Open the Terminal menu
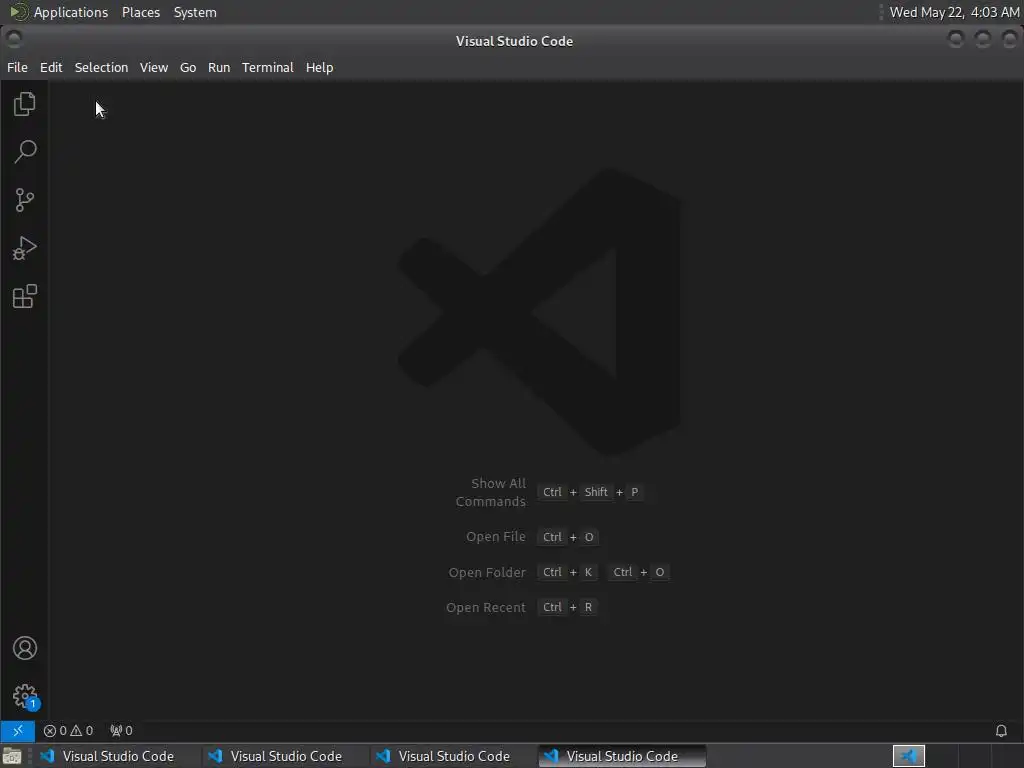The width and height of the screenshot is (1024, 768). click(x=268, y=67)
